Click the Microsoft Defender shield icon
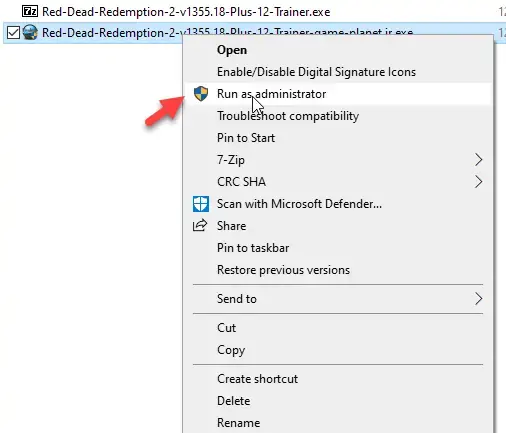 [x=201, y=204]
